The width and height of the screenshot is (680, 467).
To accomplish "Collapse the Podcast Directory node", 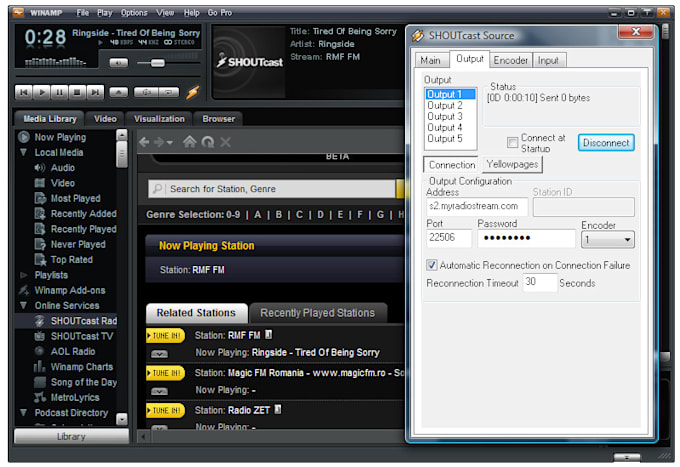I will 23,412.
